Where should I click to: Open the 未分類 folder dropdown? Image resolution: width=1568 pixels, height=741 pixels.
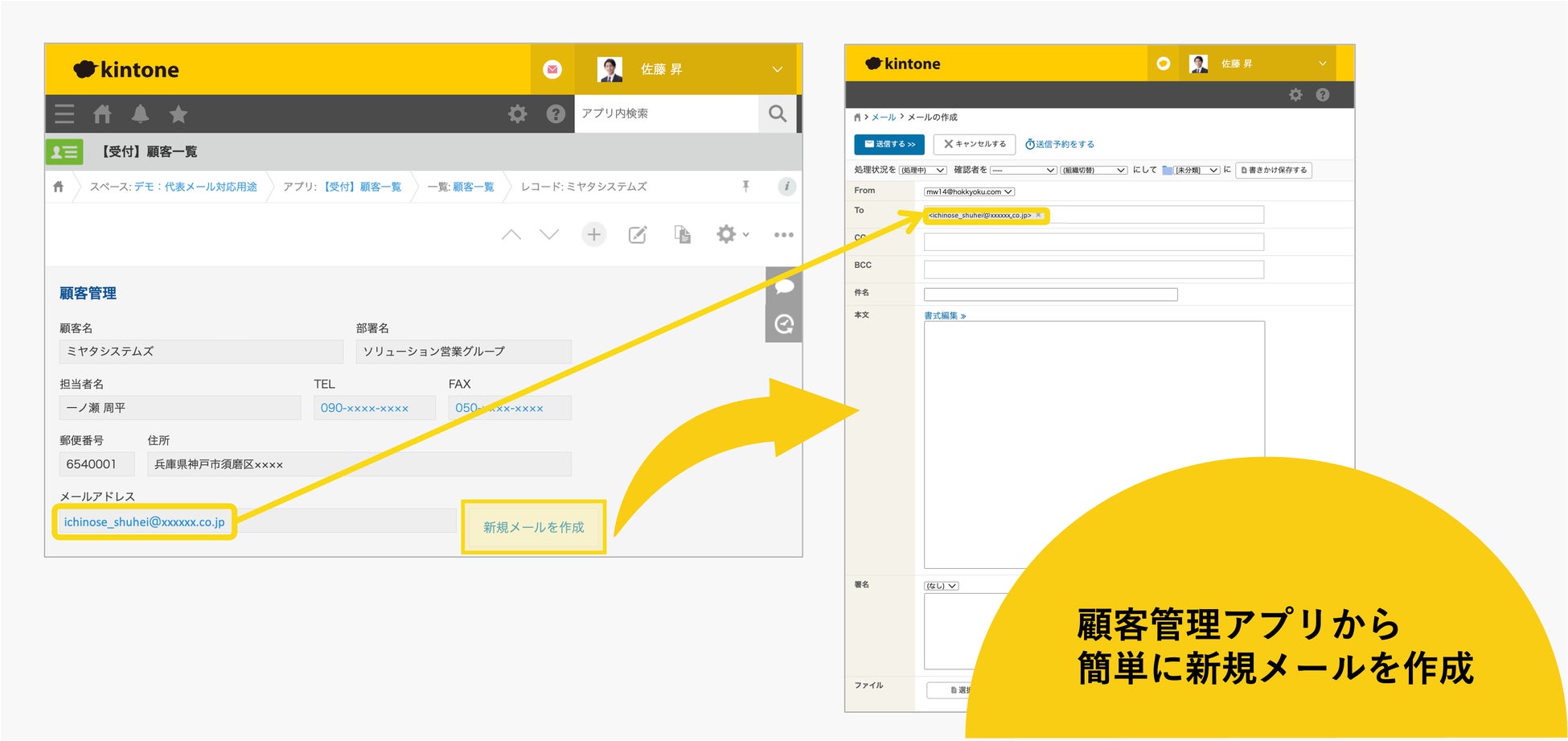pos(1197,171)
